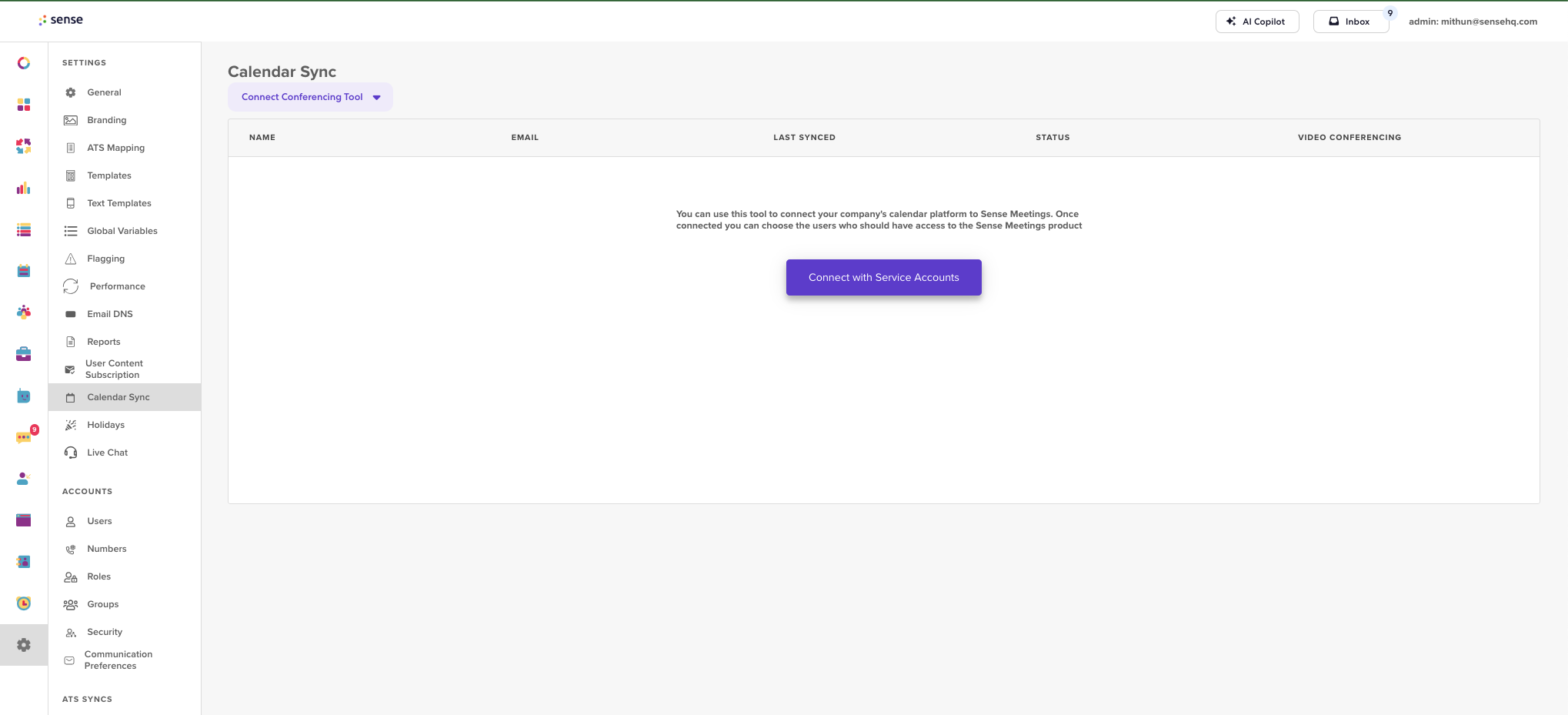Open the four-squares dashboard icon in the left rail
Viewport: 1568px width, 715px height.
[x=24, y=105]
